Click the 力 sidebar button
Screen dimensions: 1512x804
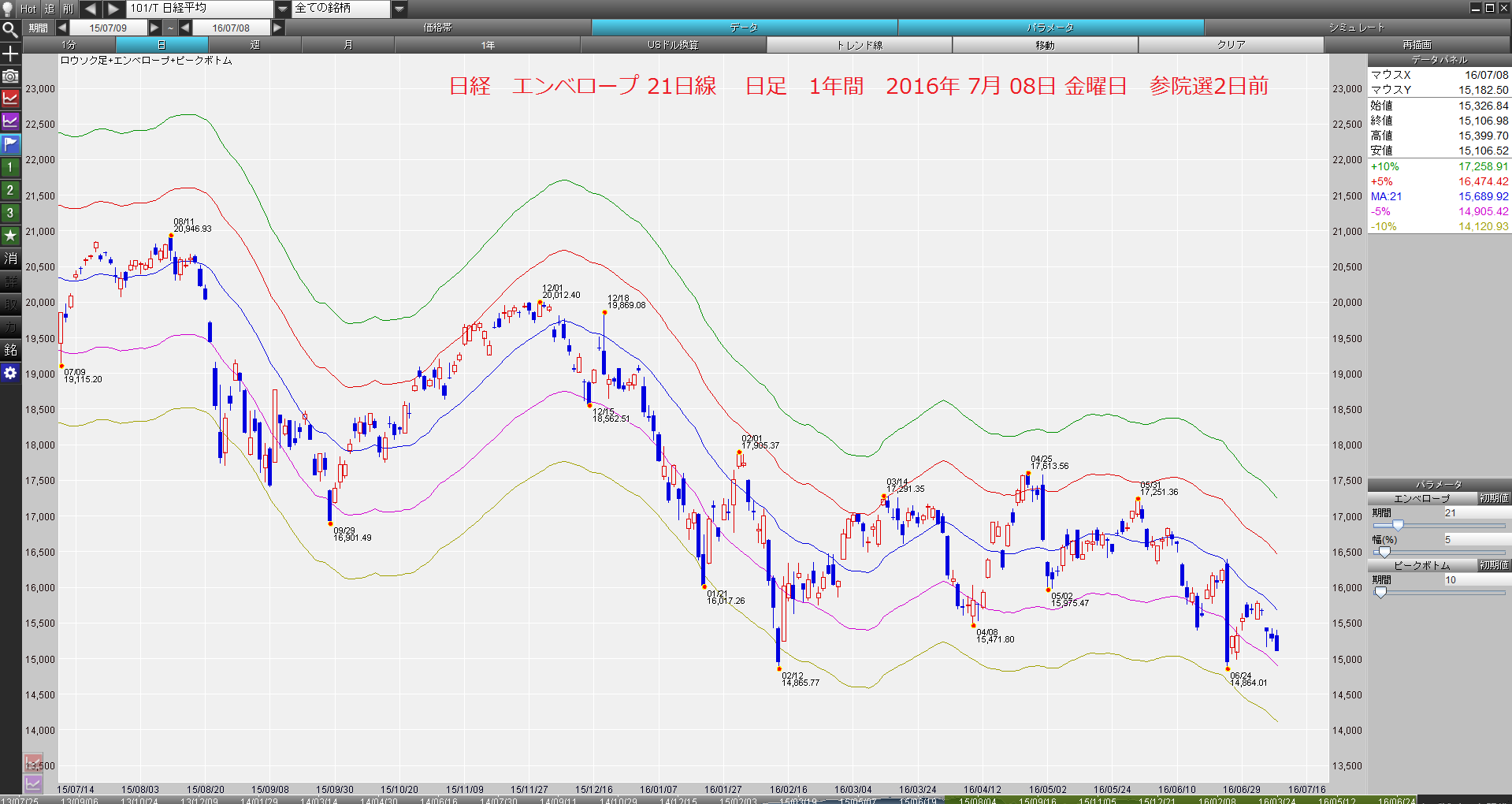pos(10,327)
